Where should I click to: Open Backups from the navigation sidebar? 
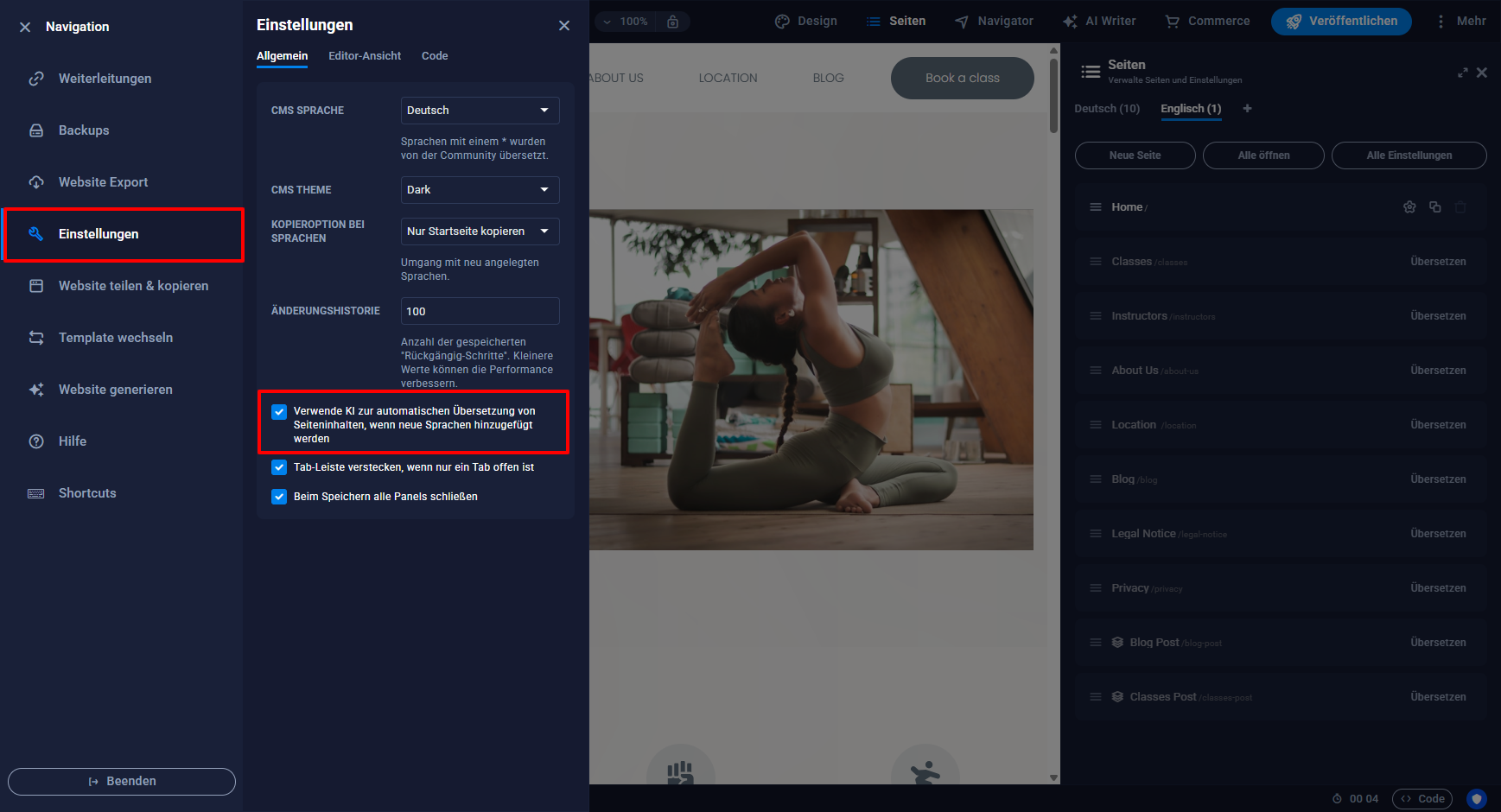84,130
